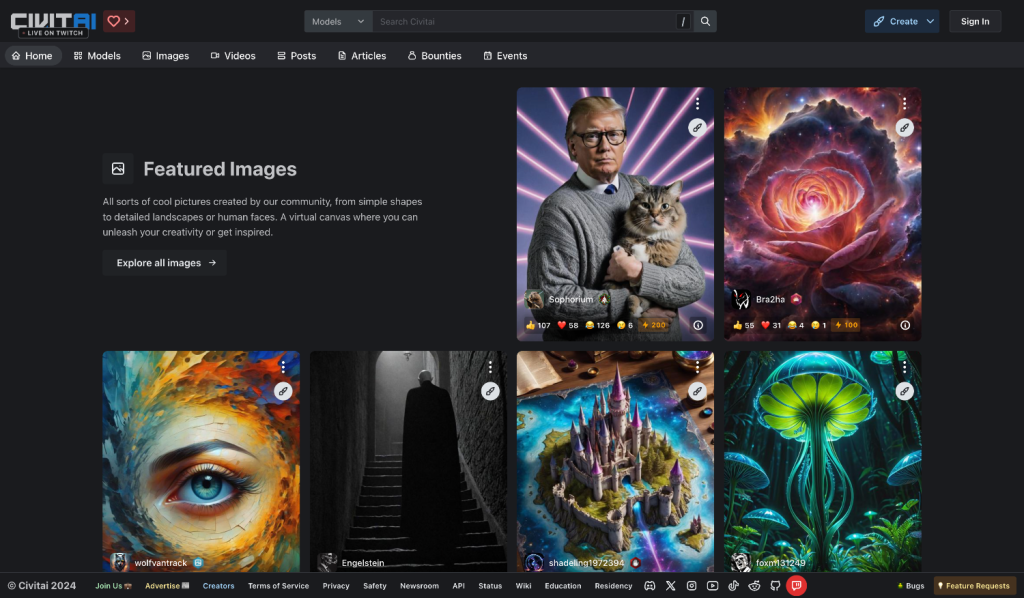Show info for Sophorium's image
Viewport: 1024px width, 598px height.
click(x=697, y=325)
